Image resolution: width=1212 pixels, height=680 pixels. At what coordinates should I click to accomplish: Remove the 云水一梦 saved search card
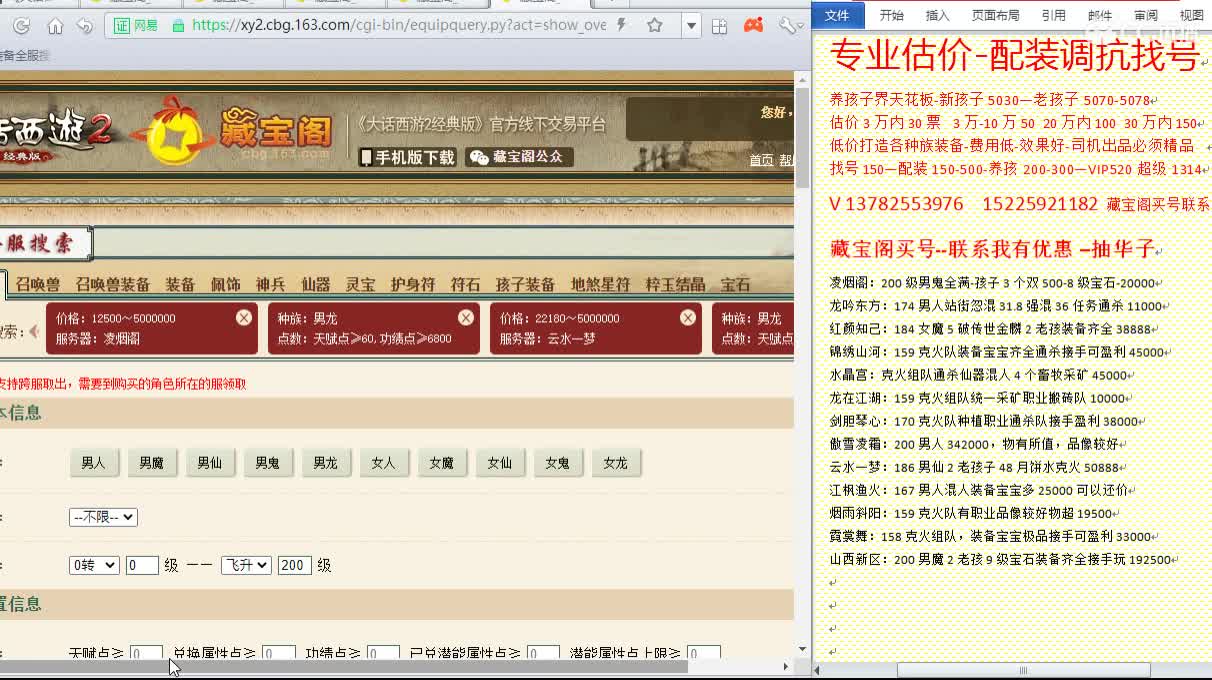(688, 317)
